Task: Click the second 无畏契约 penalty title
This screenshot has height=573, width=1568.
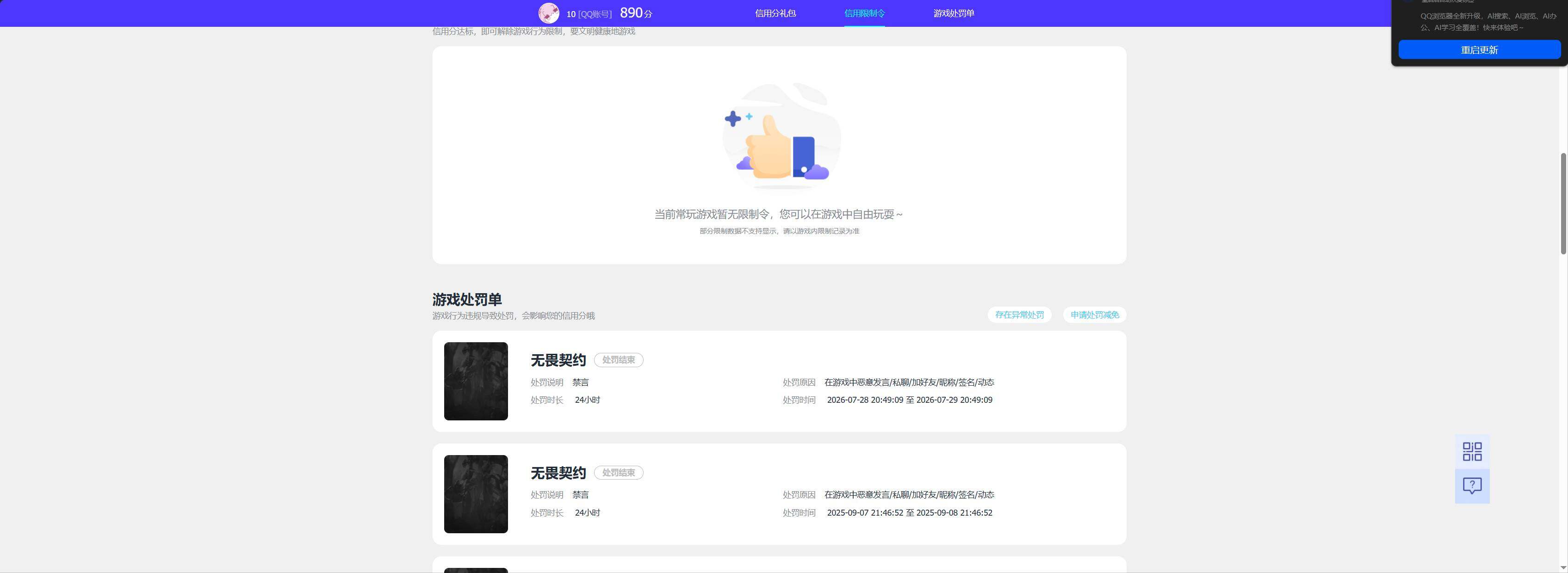Action: (x=558, y=473)
